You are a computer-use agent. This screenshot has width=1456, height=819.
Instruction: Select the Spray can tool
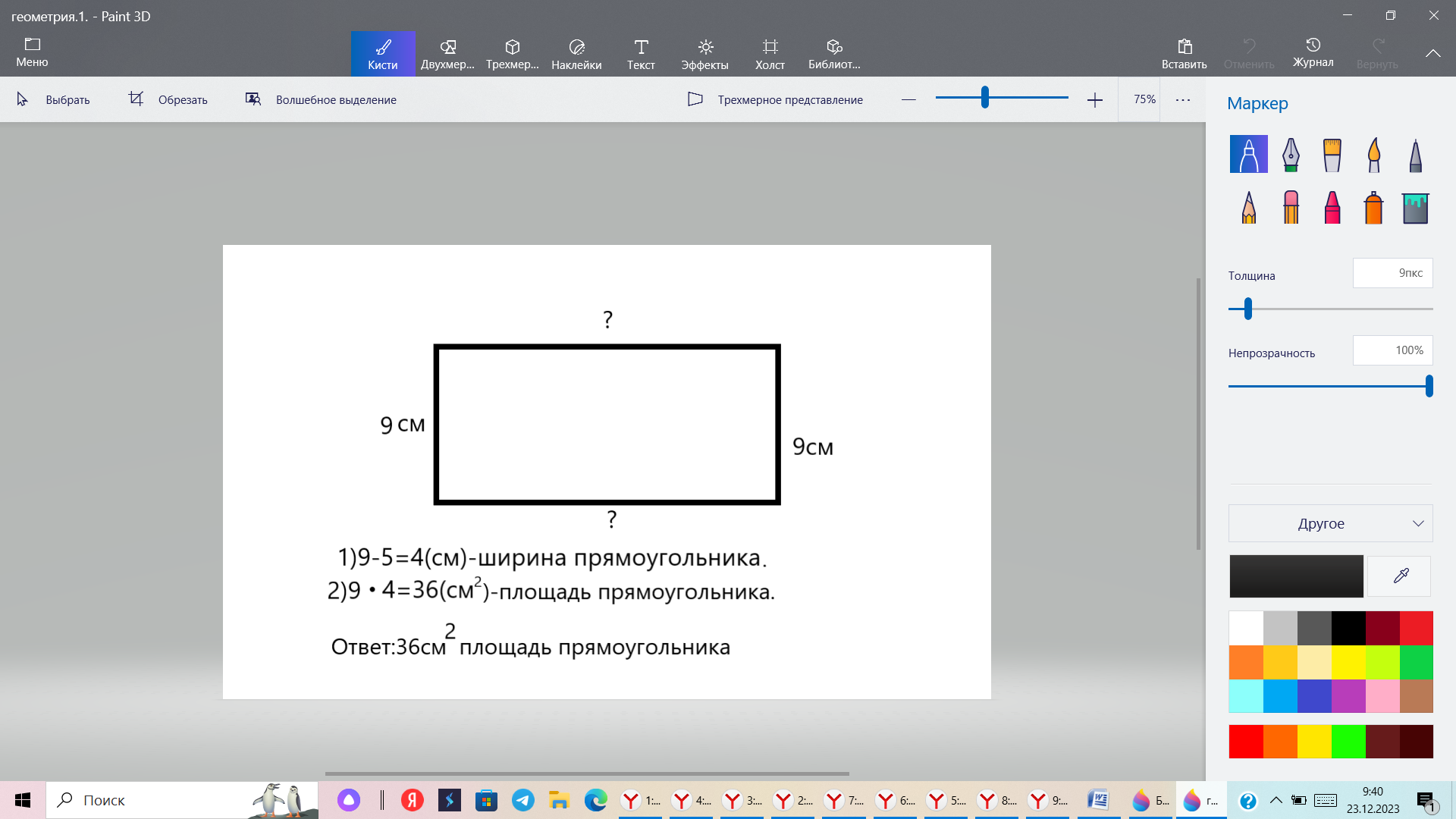tap(1373, 207)
